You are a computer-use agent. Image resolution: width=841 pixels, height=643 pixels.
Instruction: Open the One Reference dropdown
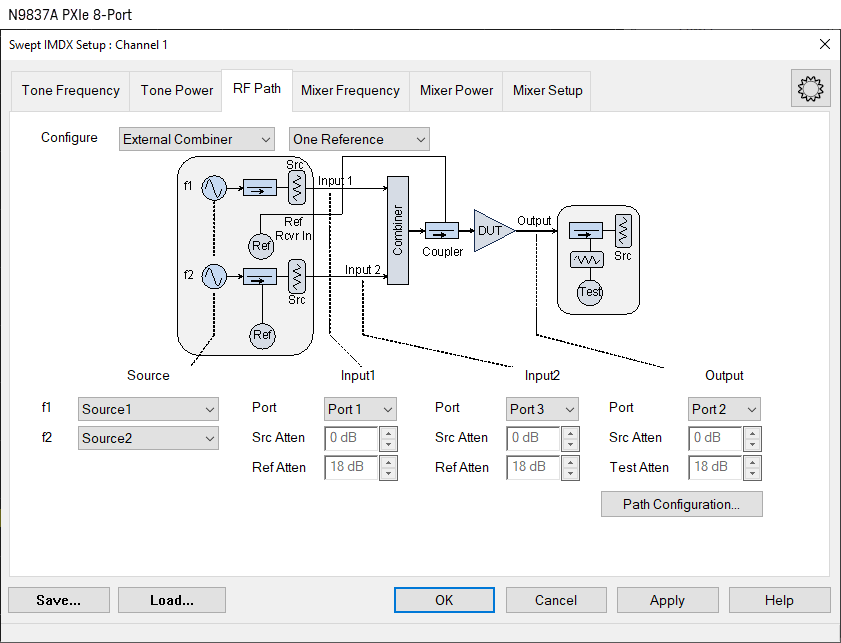pos(359,139)
